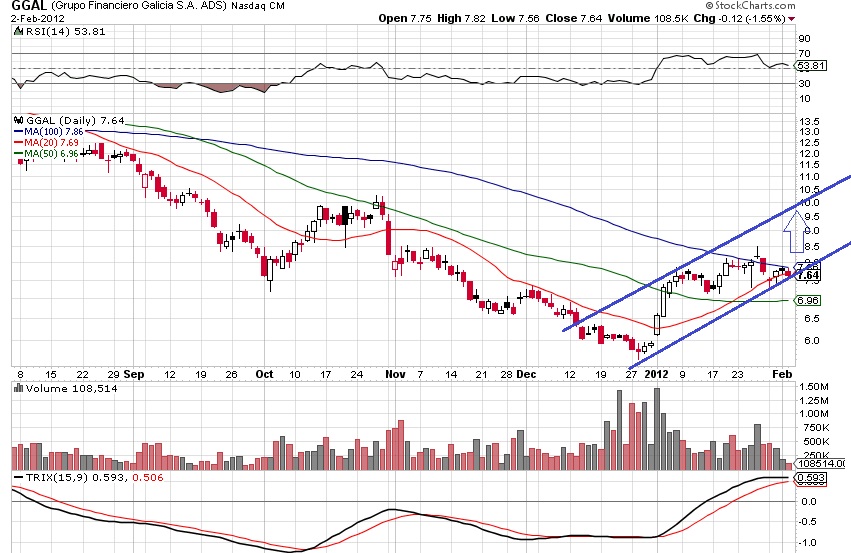Click the GGAL (Daily) 7.64 legend label
Image resolution: width=851 pixels, height=553 pixels.
pyautogui.click(x=75, y=120)
